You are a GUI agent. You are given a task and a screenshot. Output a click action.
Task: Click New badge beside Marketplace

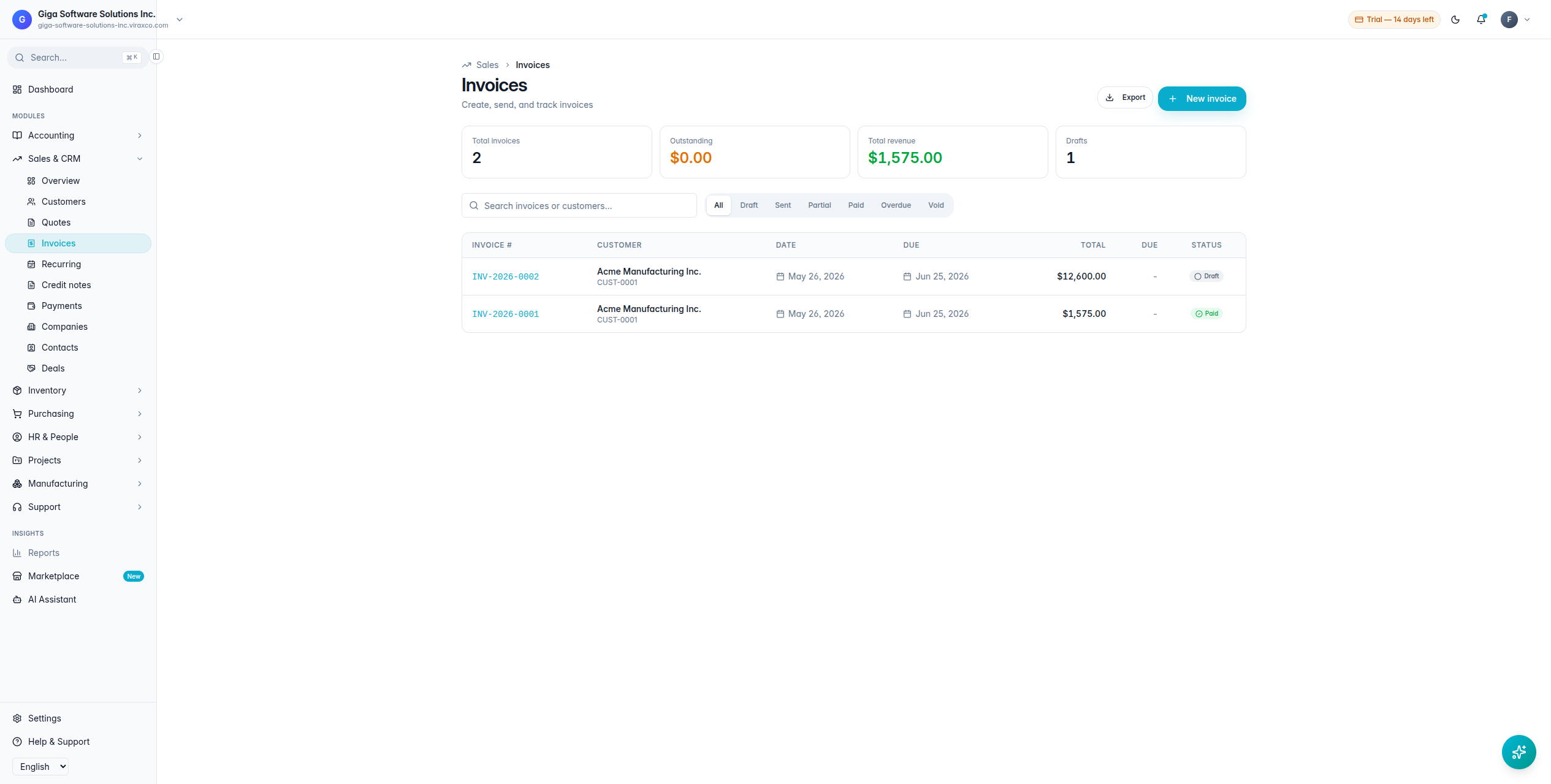134,576
